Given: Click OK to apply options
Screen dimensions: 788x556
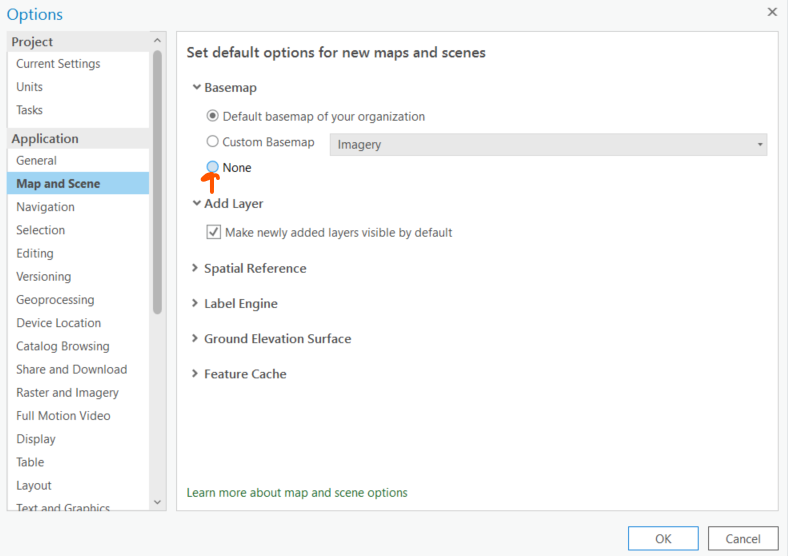Looking at the screenshot, I should coord(663,538).
